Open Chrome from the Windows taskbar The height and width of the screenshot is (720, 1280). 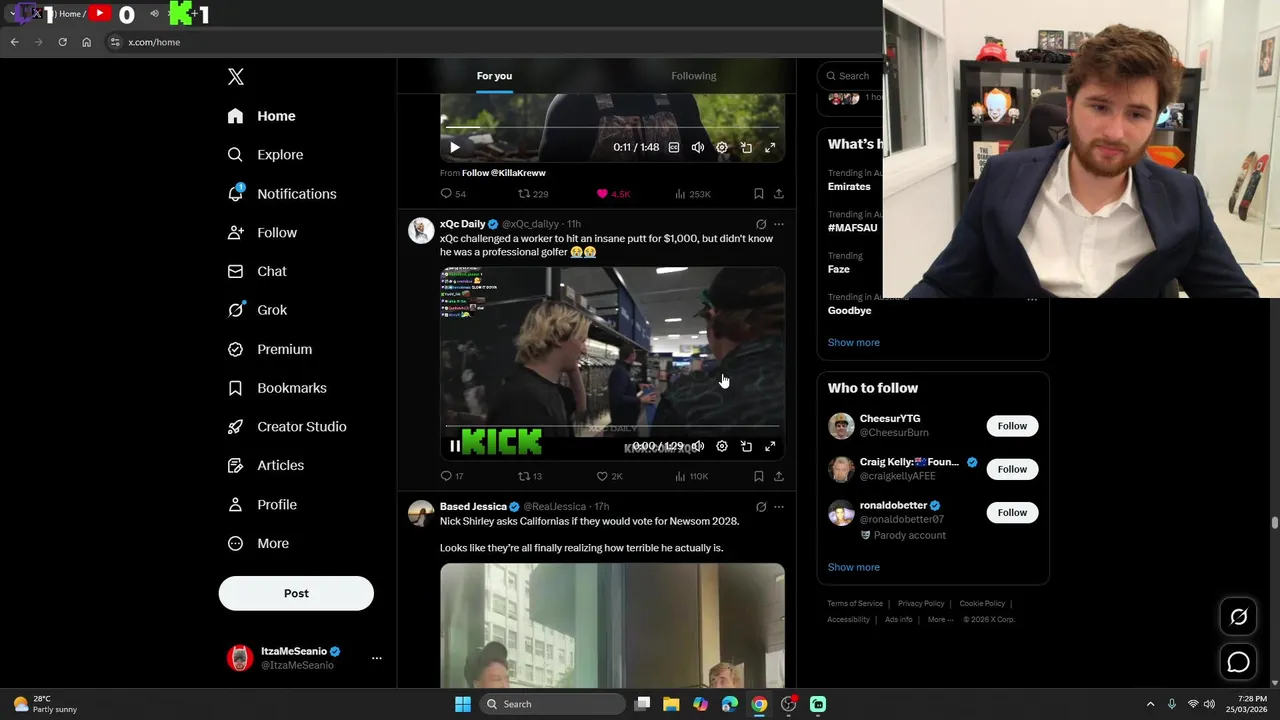click(x=759, y=704)
